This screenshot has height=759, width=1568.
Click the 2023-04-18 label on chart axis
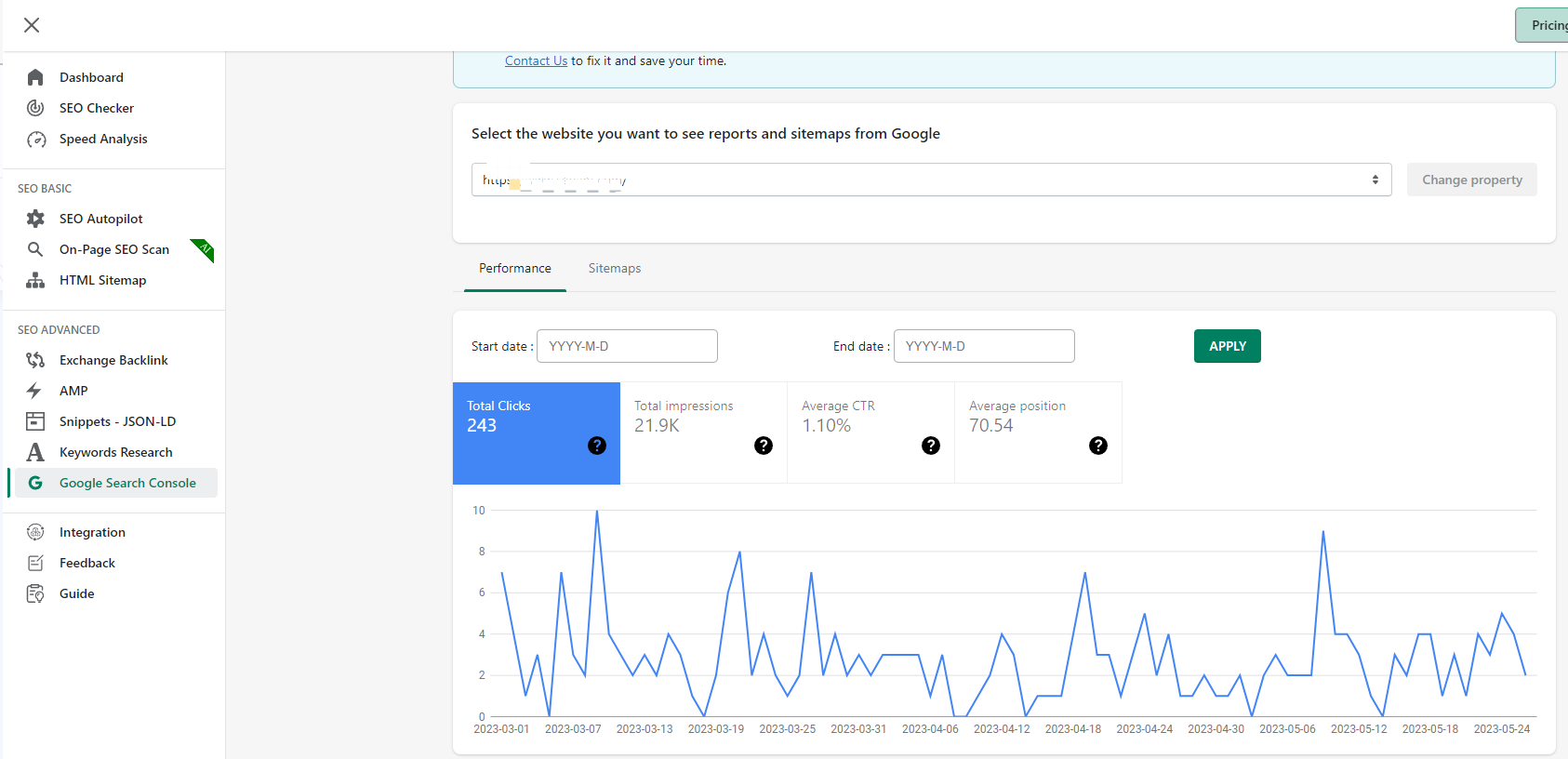pos(1073,729)
